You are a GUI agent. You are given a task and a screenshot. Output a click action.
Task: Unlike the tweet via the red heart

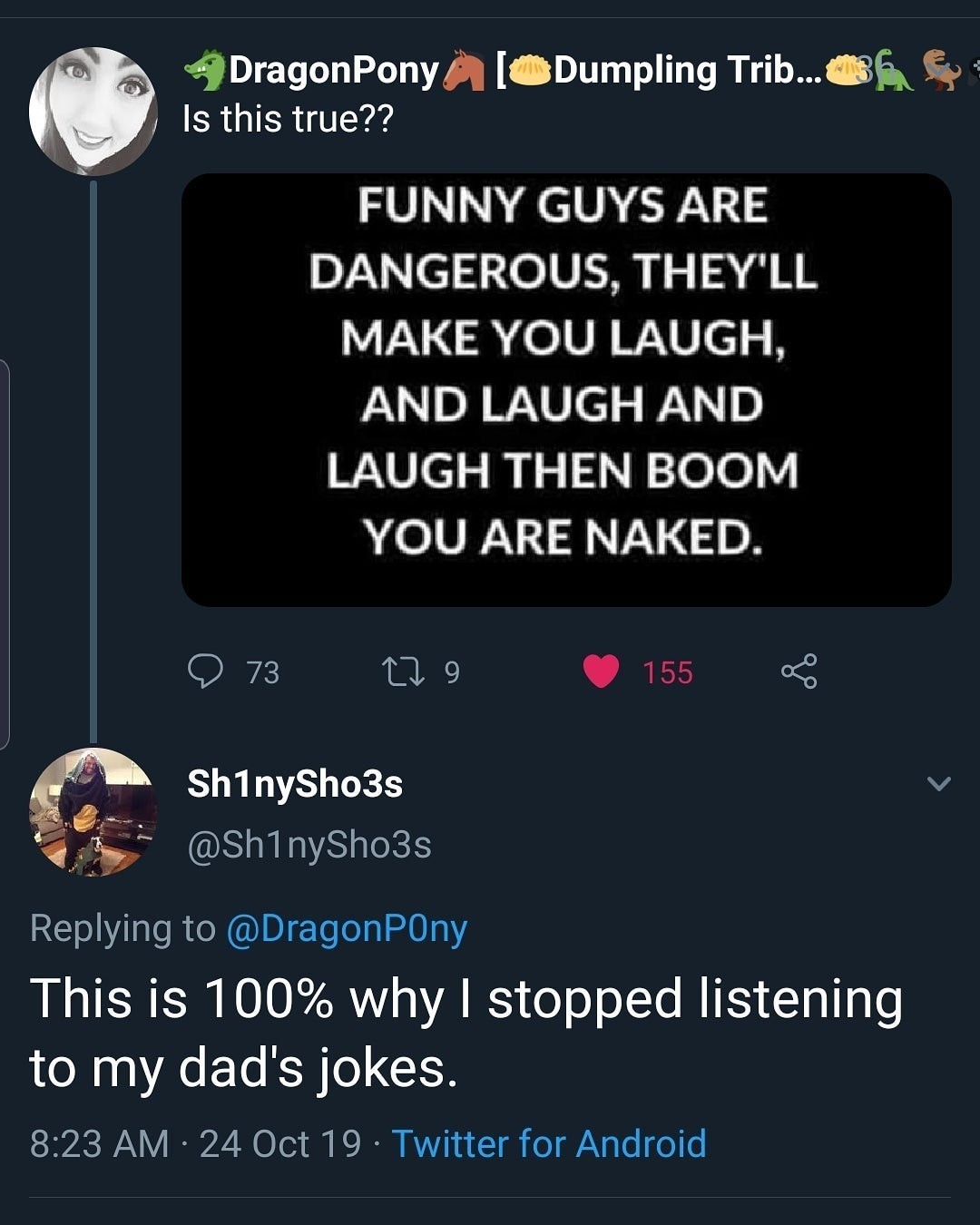tap(601, 671)
